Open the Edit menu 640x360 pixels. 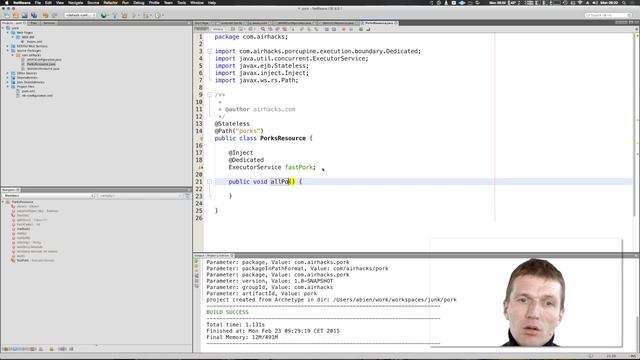pos(48,2)
